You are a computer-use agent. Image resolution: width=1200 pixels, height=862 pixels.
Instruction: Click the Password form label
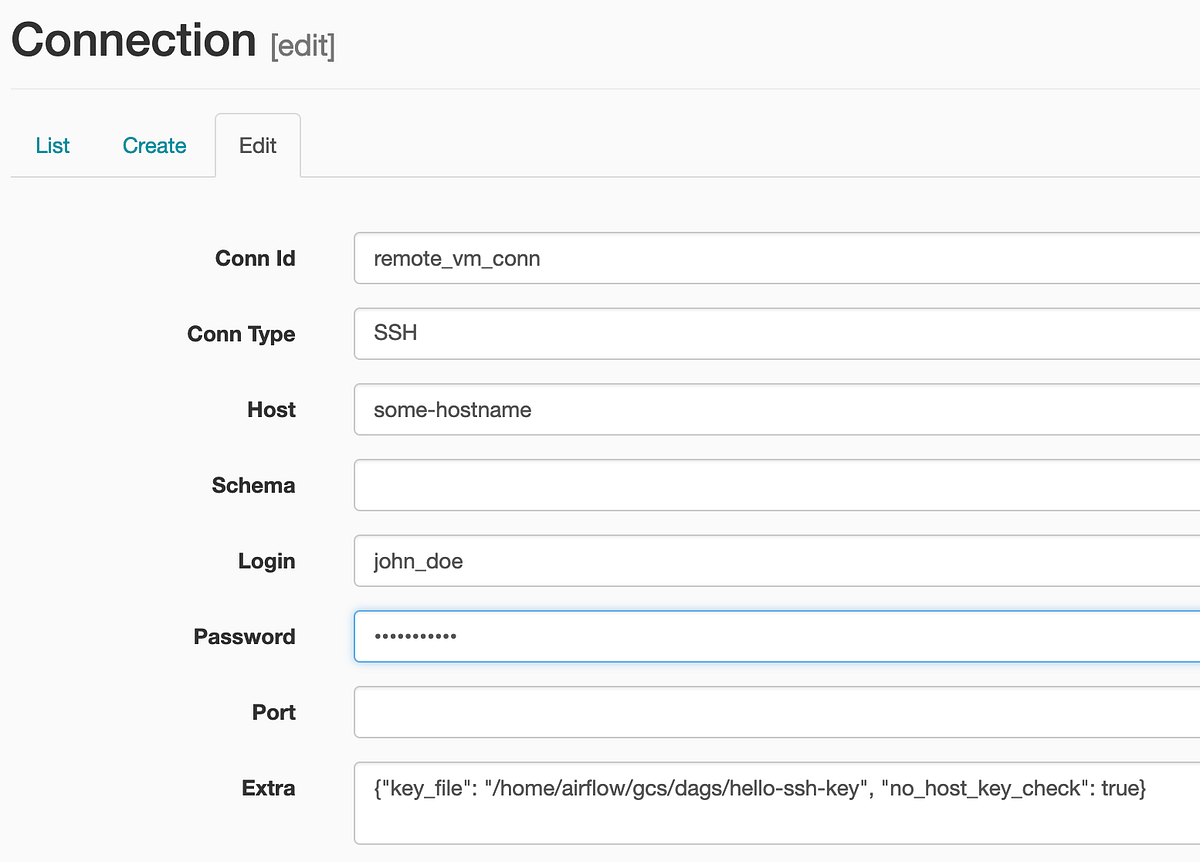244,636
